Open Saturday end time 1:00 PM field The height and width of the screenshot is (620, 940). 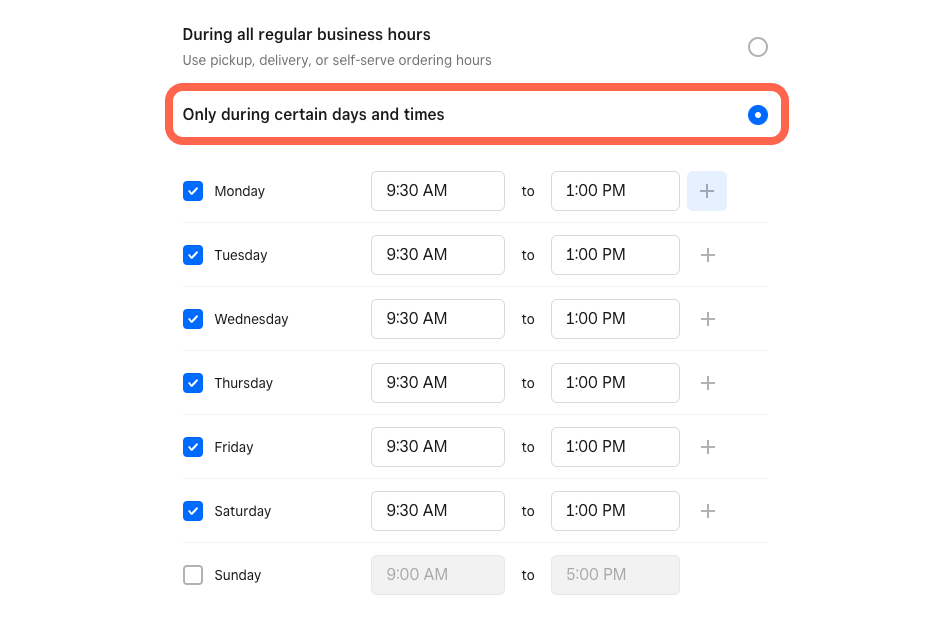pyautogui.click(x=615, y=511)
